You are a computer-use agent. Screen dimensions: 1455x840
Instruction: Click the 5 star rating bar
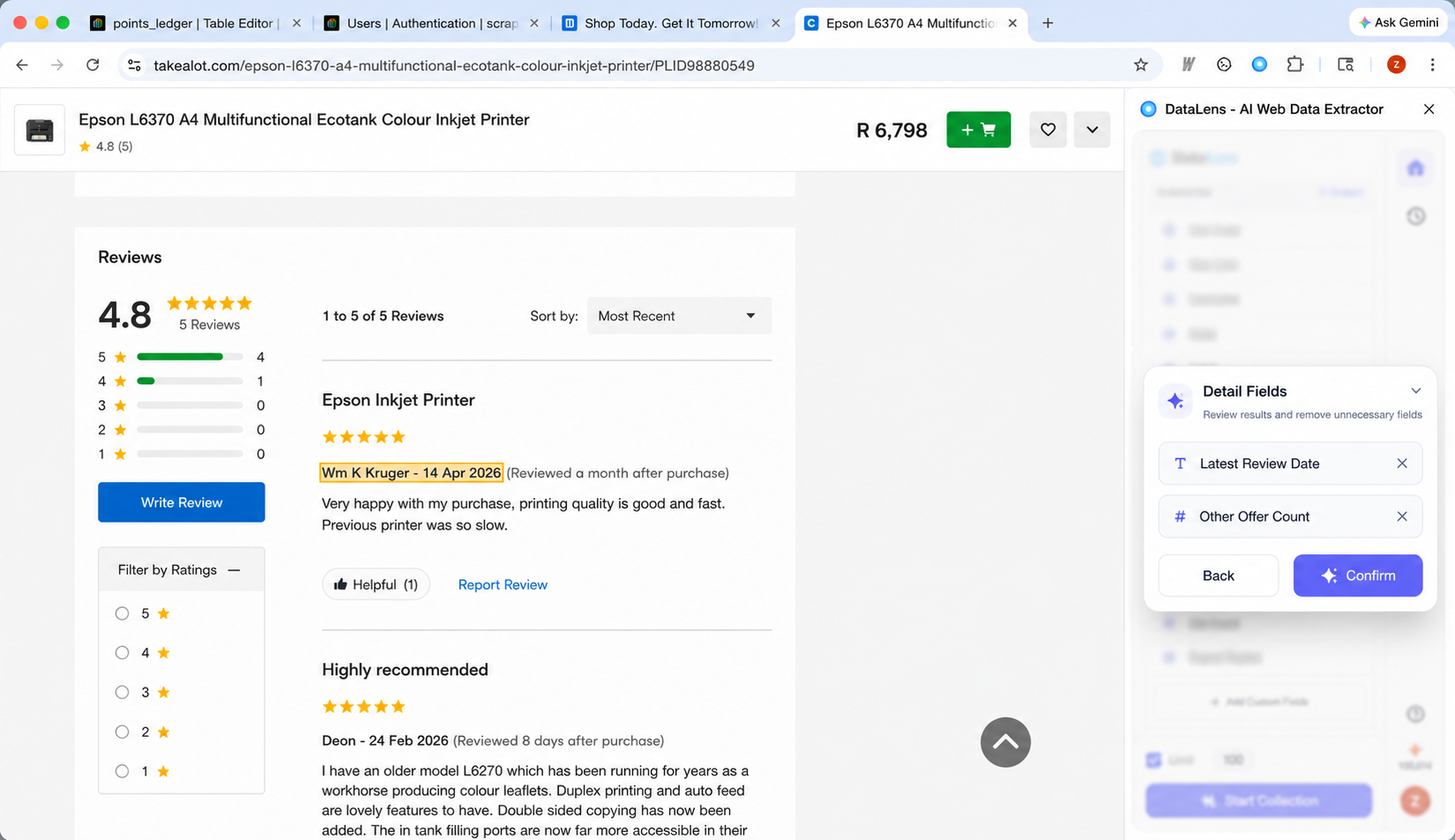(190, 357)
